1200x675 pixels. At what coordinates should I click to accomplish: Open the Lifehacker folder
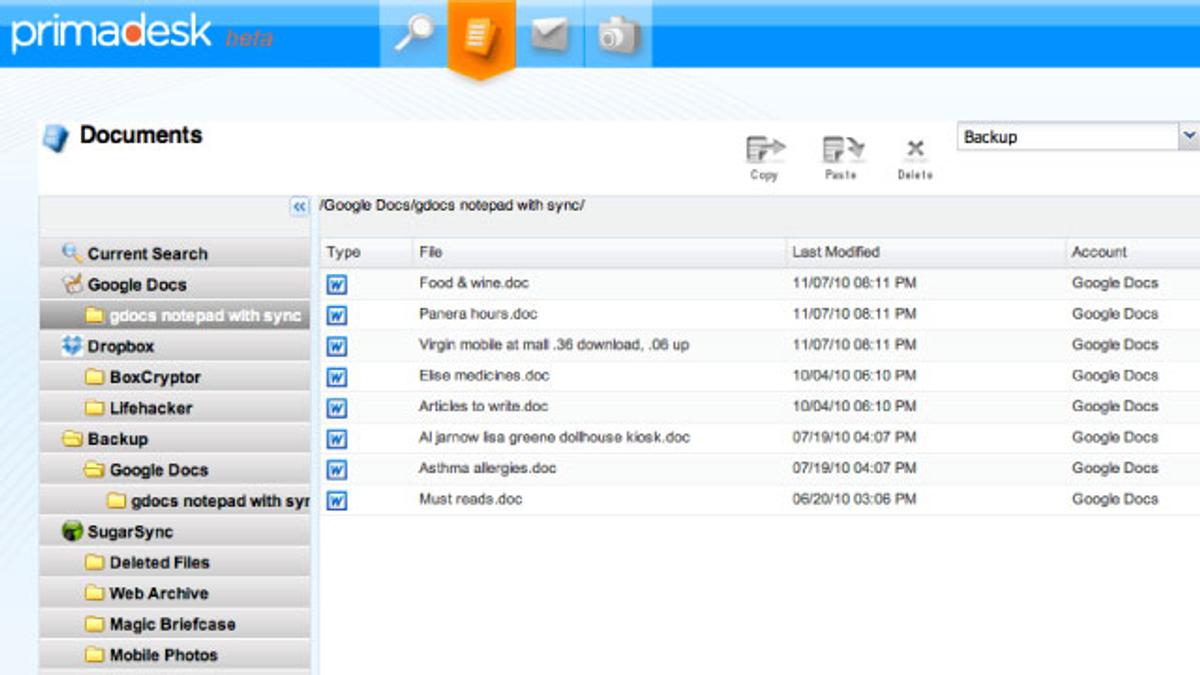click(150, 408)
